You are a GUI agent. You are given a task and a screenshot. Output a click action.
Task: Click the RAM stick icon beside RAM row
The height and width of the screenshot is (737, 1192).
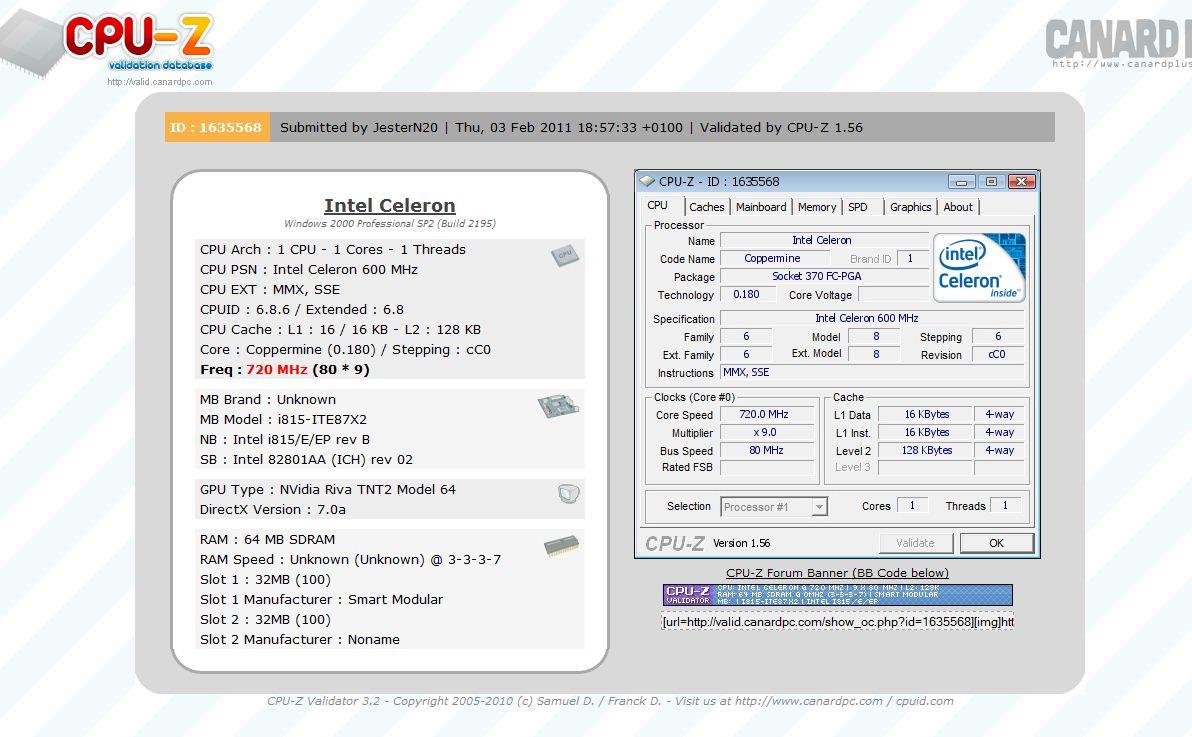tap(561, 545)
